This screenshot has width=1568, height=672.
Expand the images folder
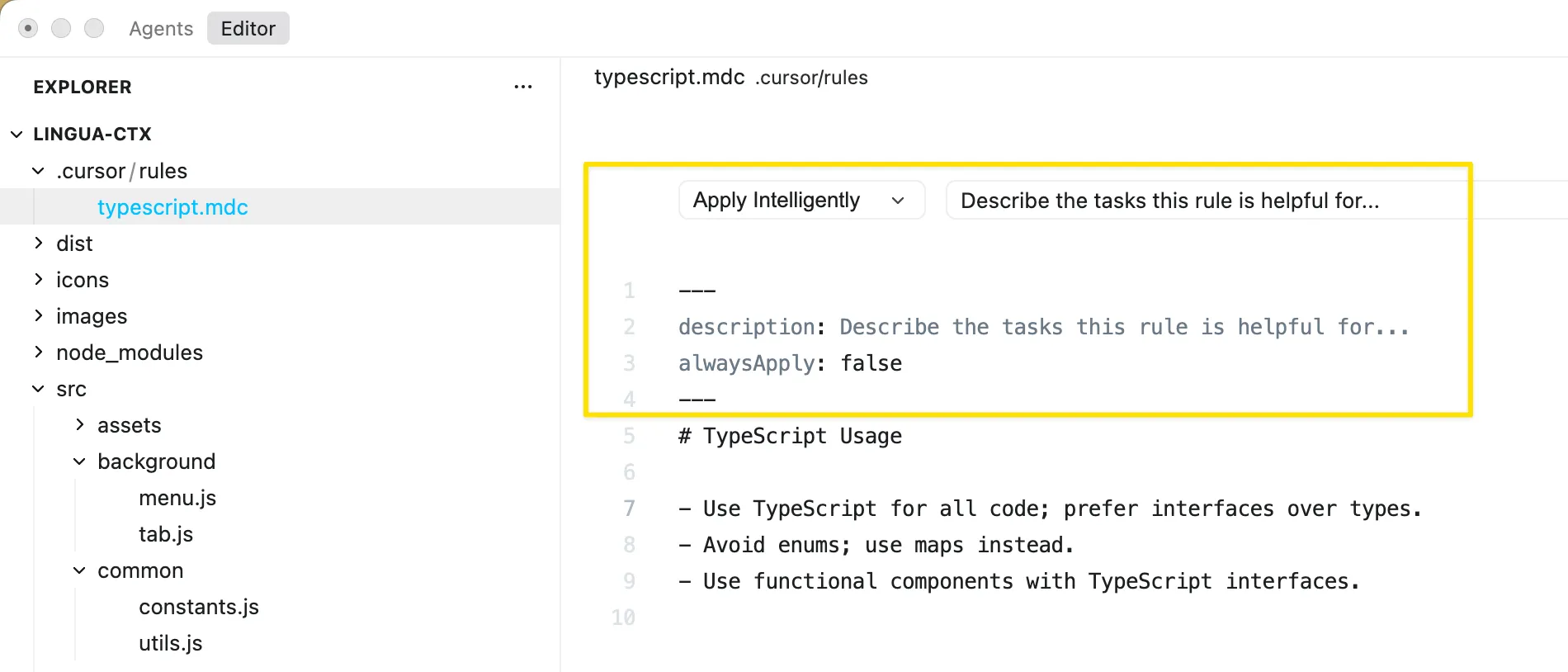click(x=91, y=316)
